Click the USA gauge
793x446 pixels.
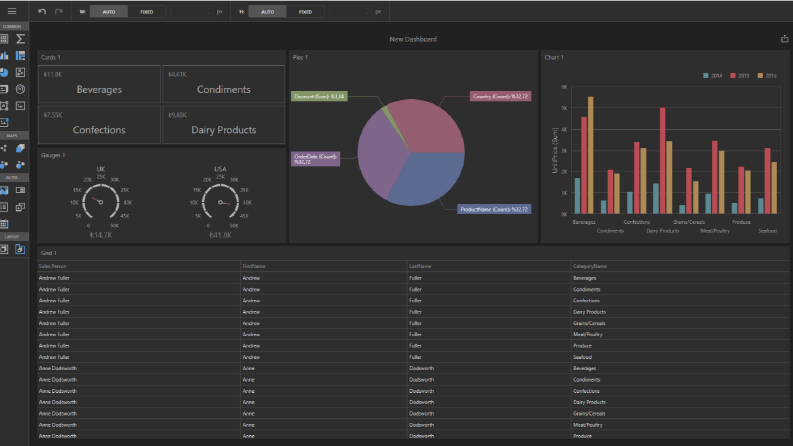(x=220, y=202)
